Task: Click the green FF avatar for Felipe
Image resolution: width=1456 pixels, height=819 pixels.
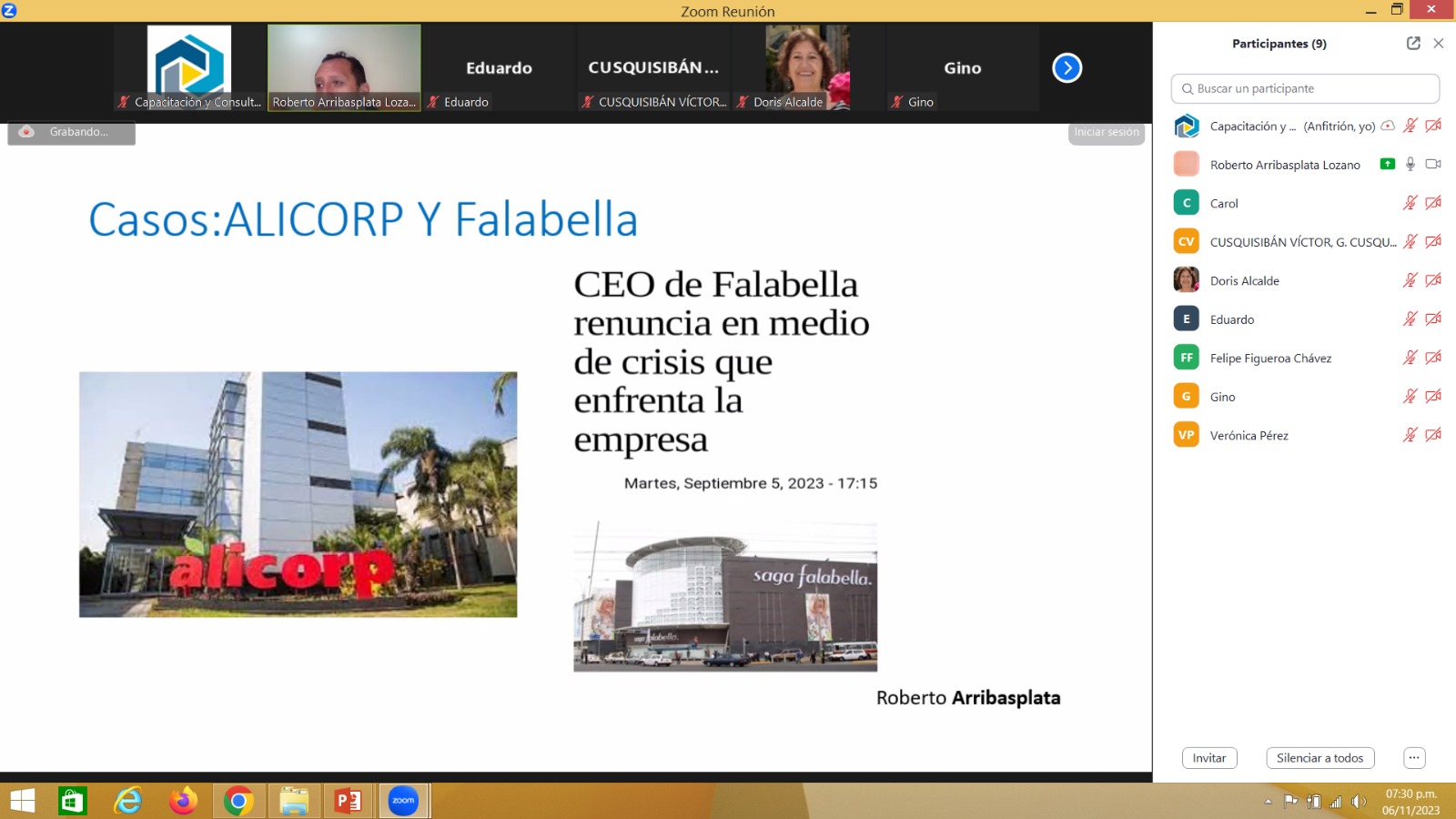Action: click(1187, 358)
